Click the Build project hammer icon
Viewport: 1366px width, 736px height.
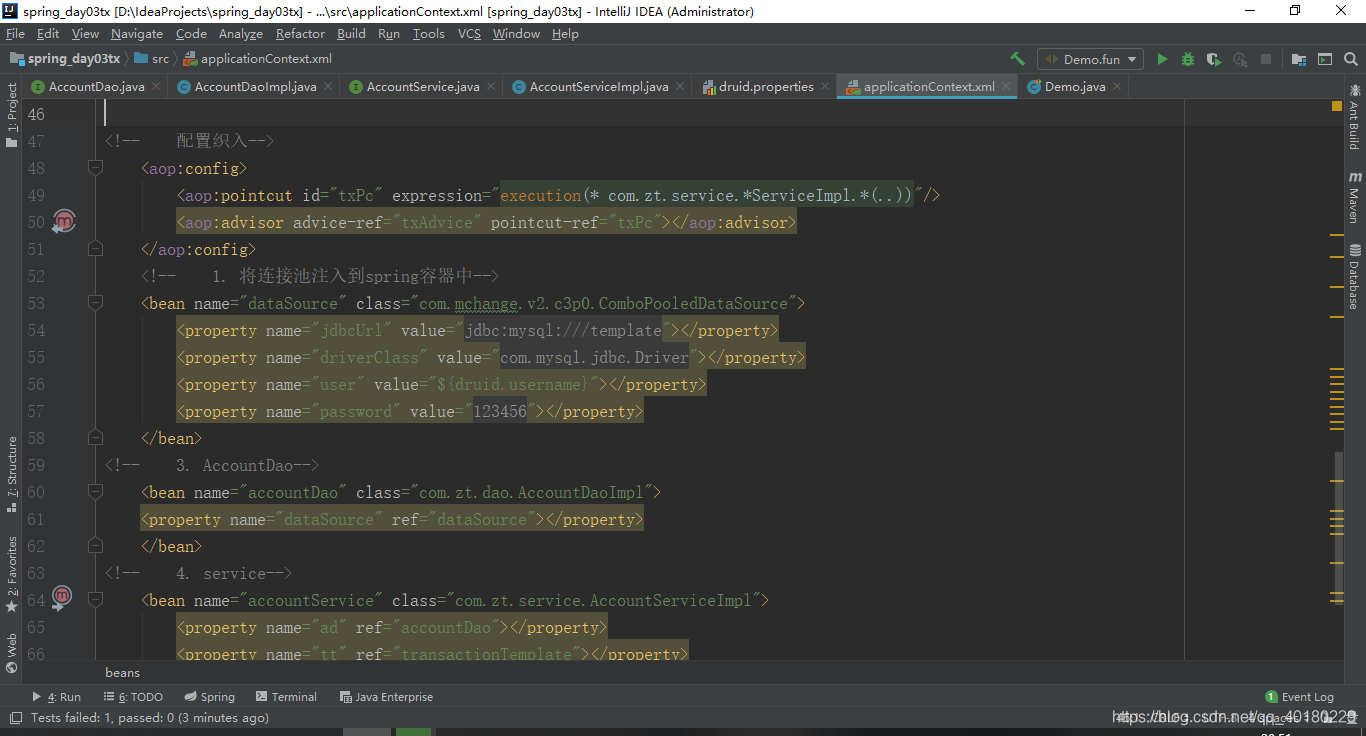click(x=1018, y=59)
